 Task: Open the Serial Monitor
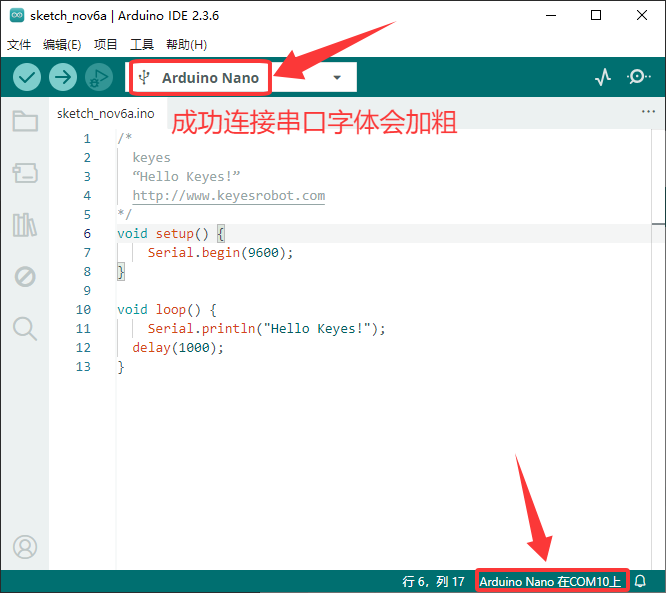pos(638,77)
